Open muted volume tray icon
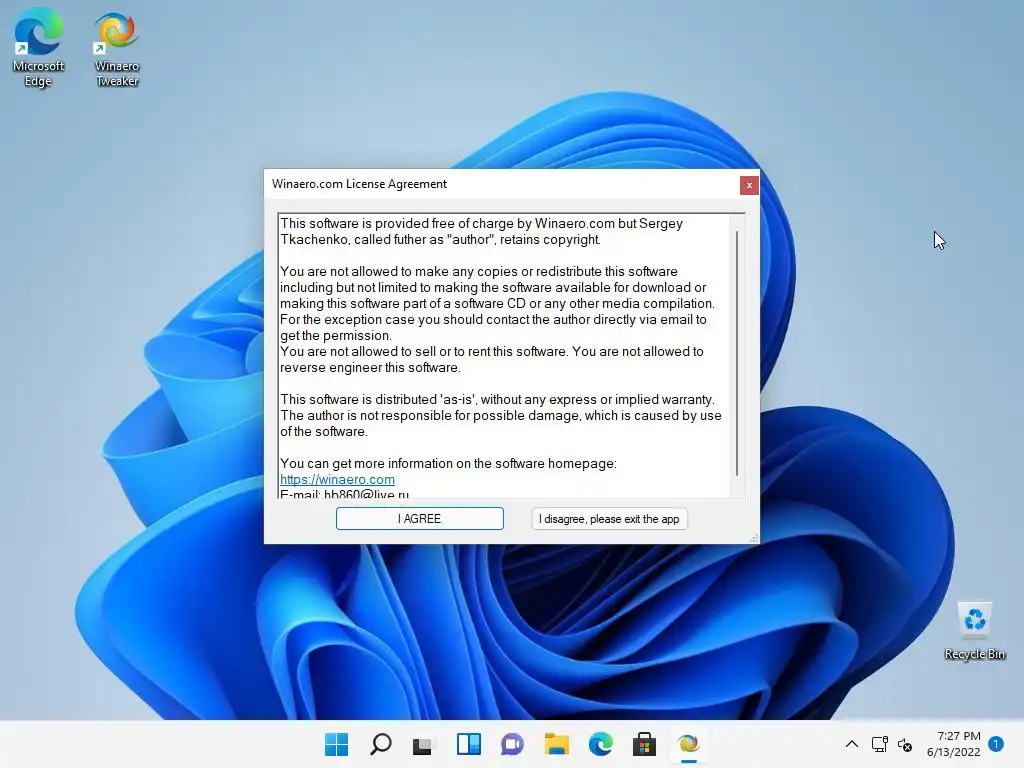The height and width of the screenshot is (768, 1024). pos(904,744)
